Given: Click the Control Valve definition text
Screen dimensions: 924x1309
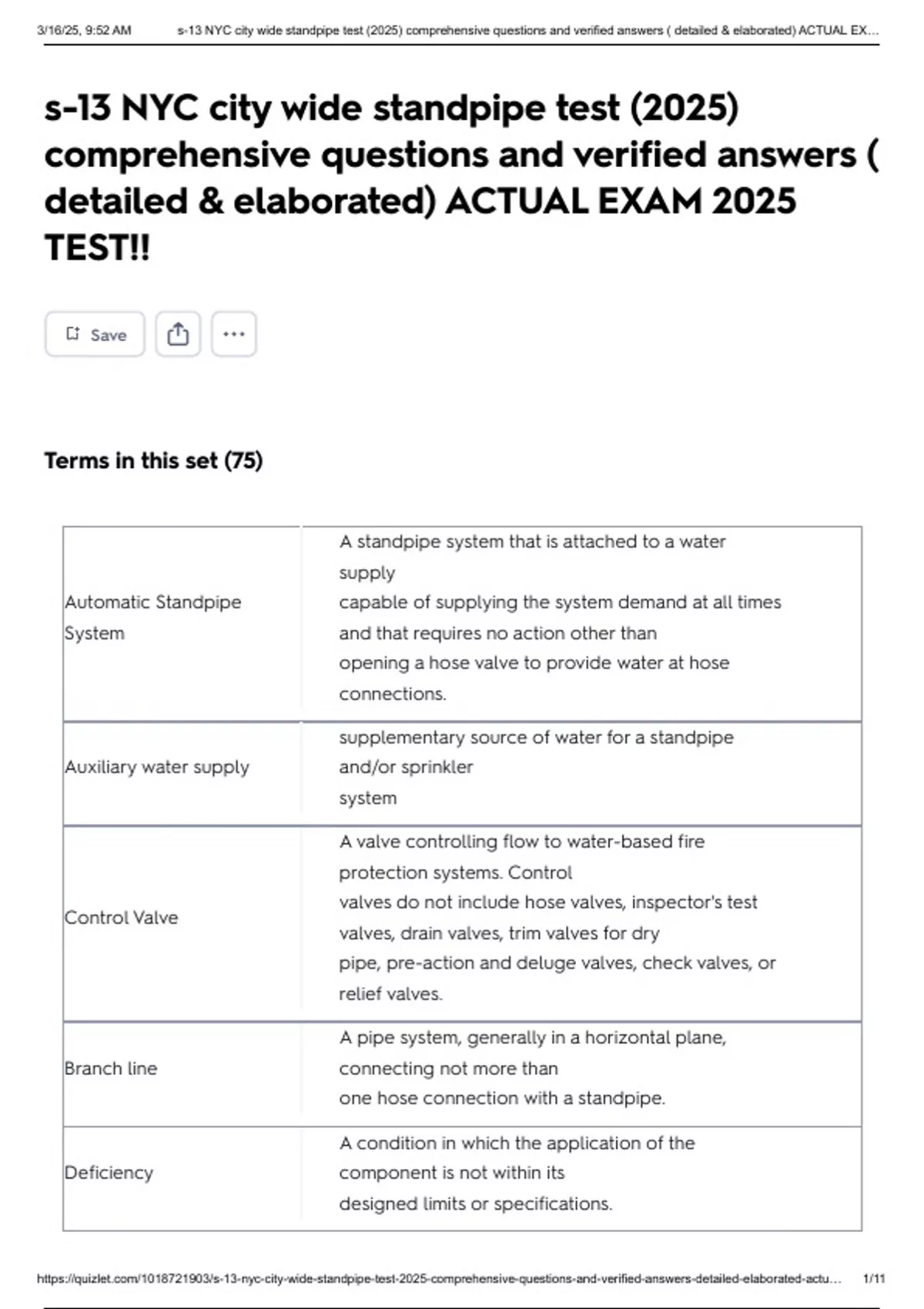Looking at the screenshot, I should pos(557,917).
